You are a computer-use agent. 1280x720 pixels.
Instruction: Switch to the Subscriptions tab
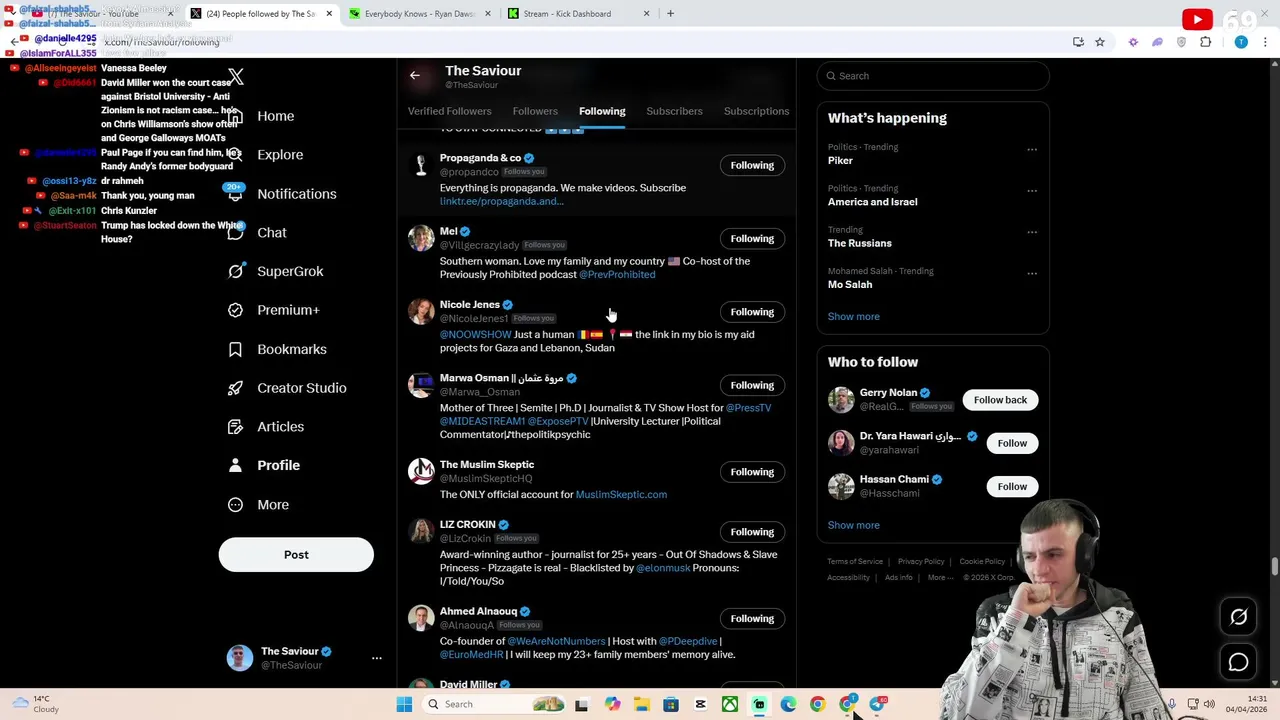[x=756, y=111]
